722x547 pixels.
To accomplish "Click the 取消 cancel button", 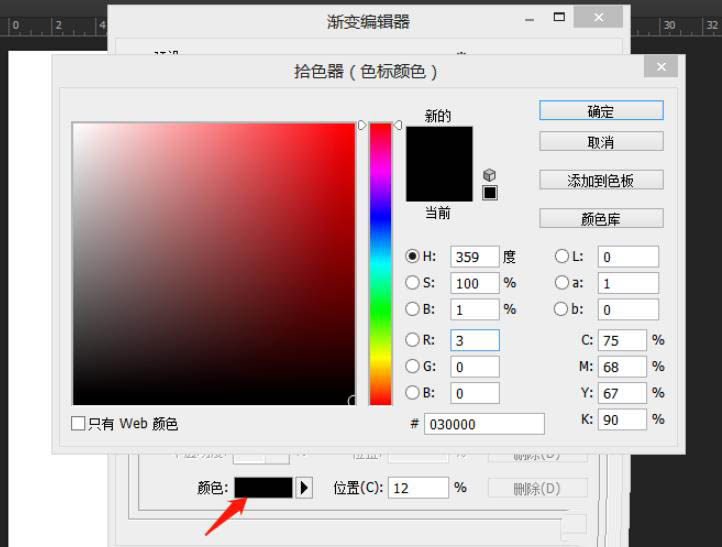I will coord(601,141).
